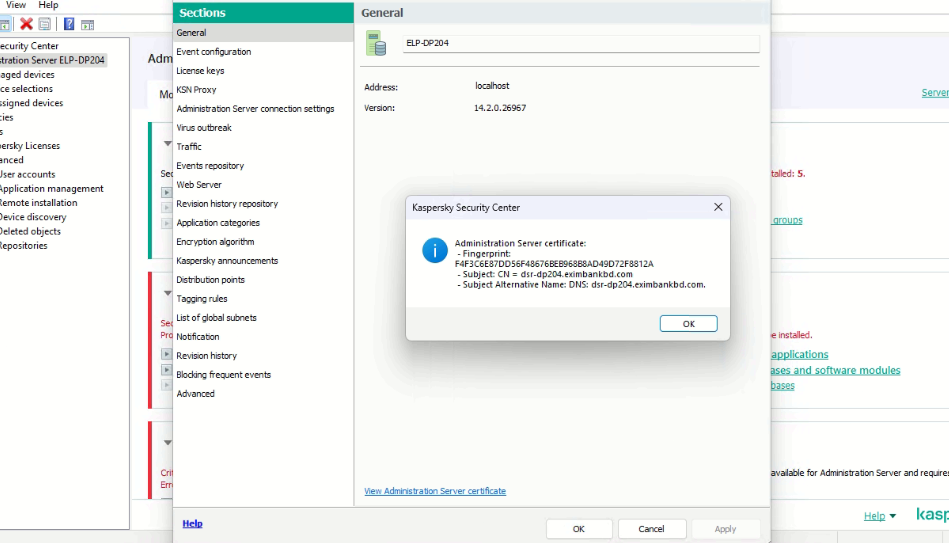Click applications link in background console
This screenshot has height=543, width=949.
(800, 355)
